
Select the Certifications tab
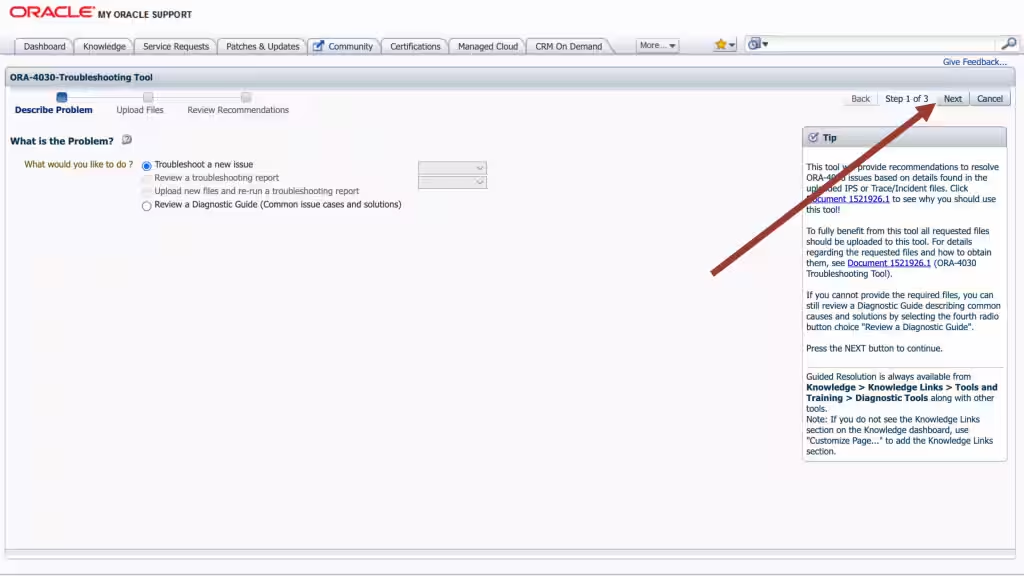pyautogui.click(x=415, y=46)
